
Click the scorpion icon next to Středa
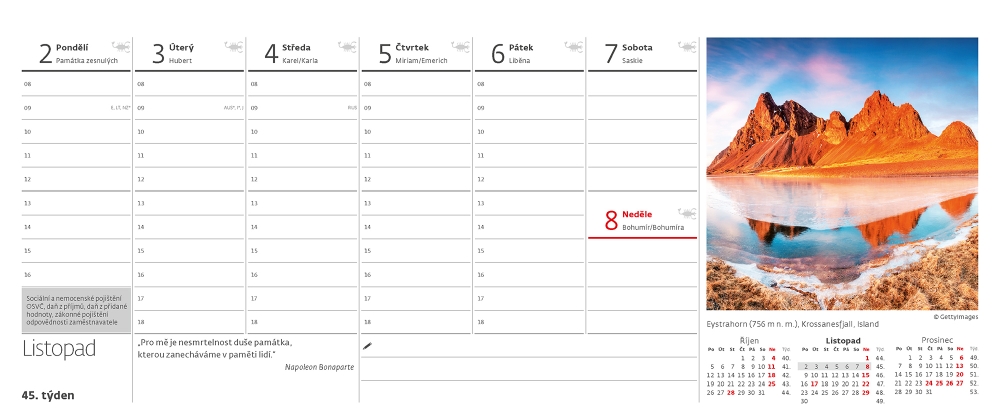click(x=348, y=46)
